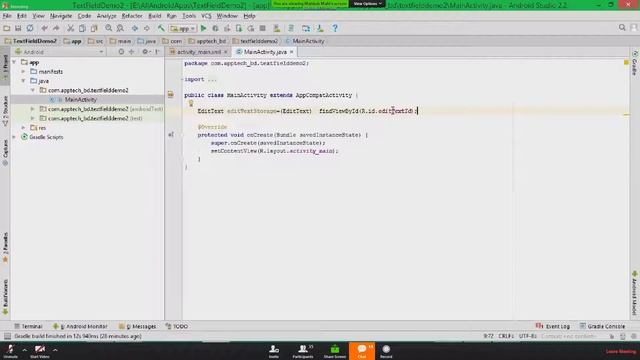Click the Undo arrow icon
640x360 pixels.
pyautogui.click(x=44, y=28)
